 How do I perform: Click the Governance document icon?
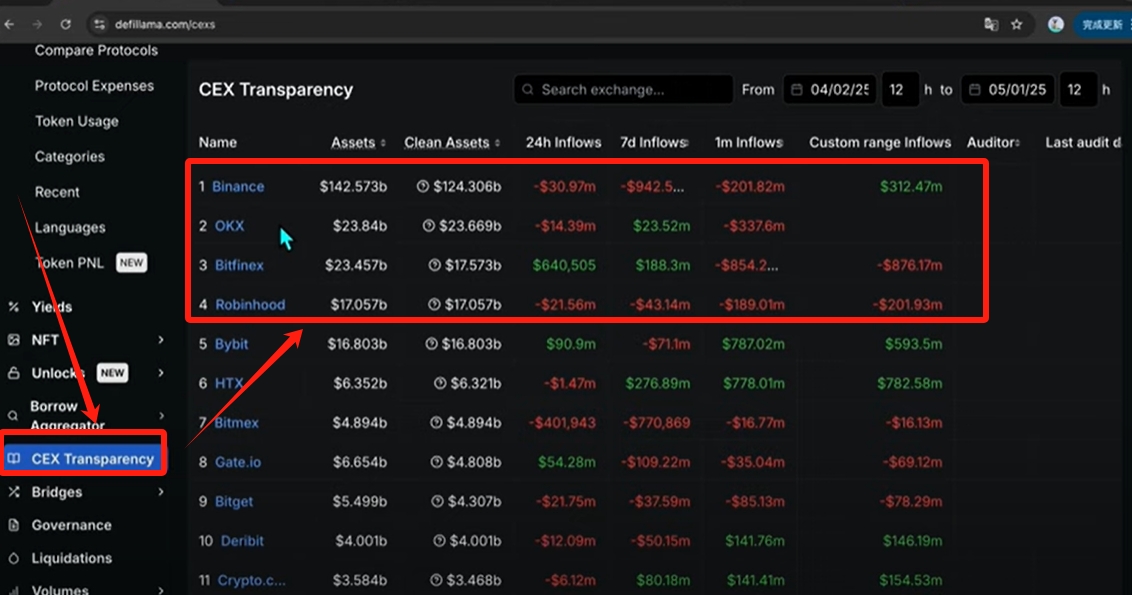click(x=14, y=525)
